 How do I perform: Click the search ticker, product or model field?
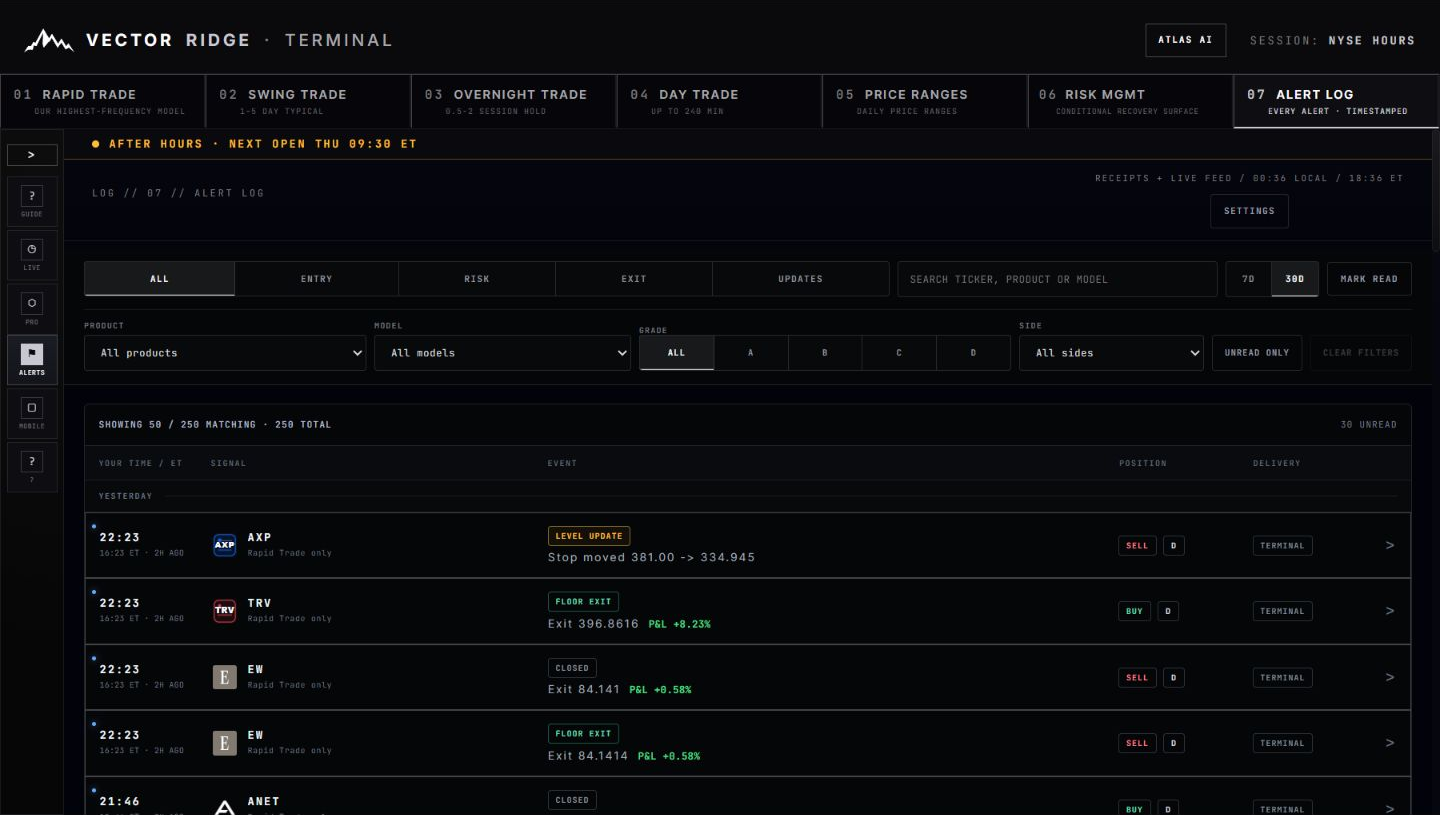point(1058,279)
